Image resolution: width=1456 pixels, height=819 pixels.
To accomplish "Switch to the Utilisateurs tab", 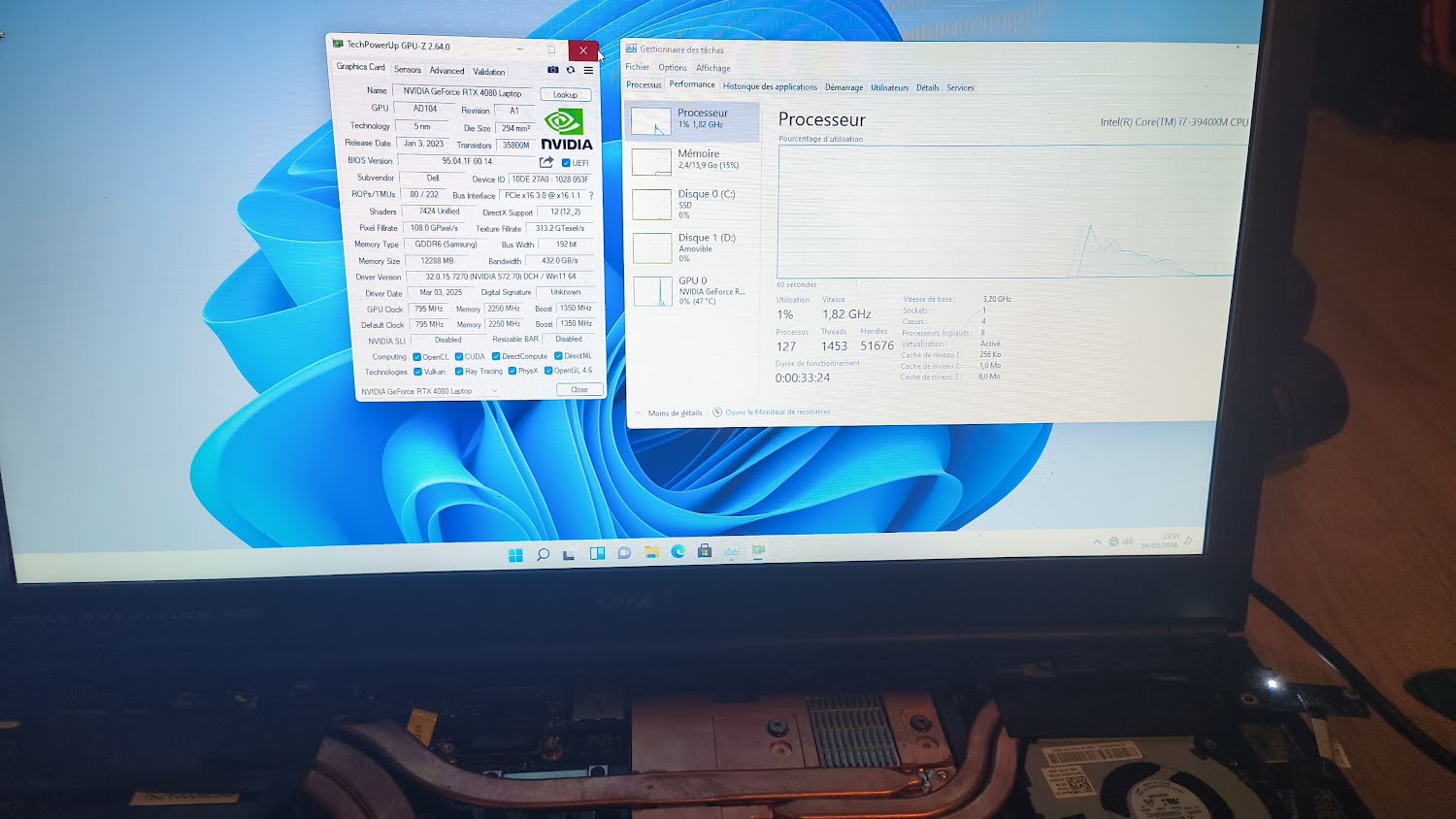I will pos(889,87).
